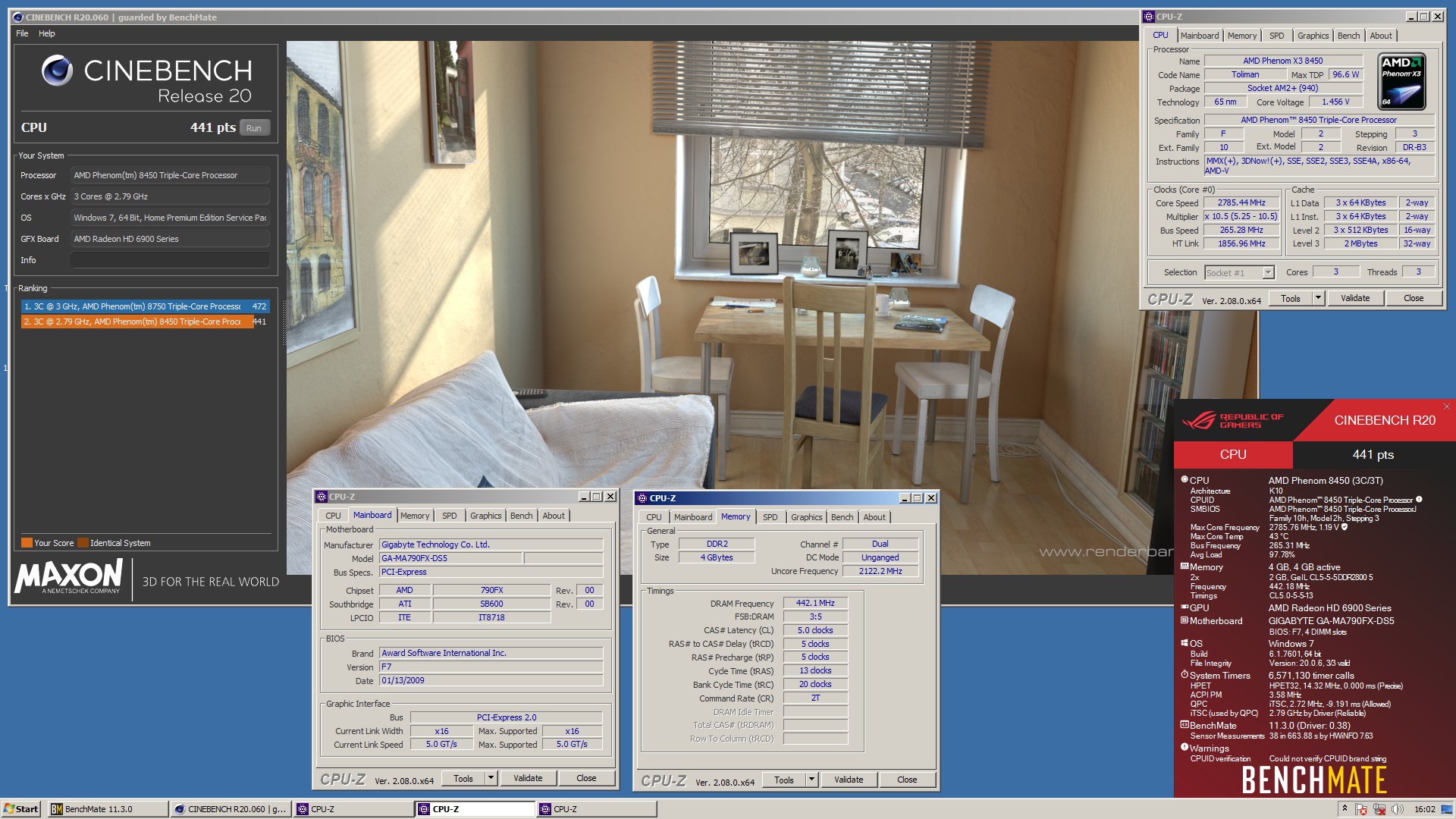Click the AMD Phenom X3 processor logo

(1402, 81)
